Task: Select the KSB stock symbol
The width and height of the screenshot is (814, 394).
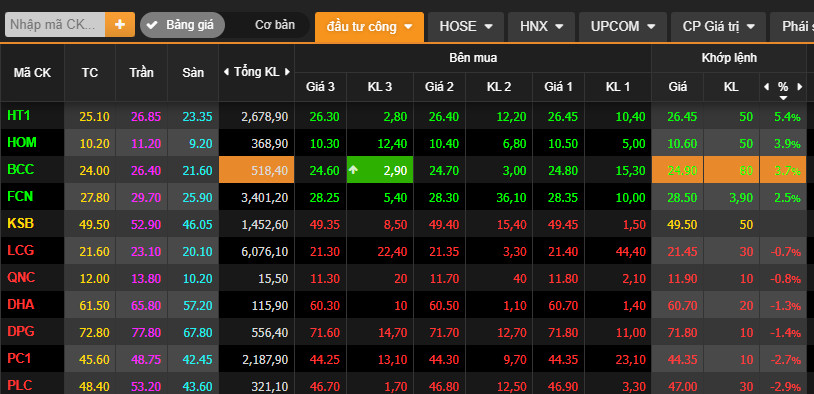Action: (x=20, y=223)
